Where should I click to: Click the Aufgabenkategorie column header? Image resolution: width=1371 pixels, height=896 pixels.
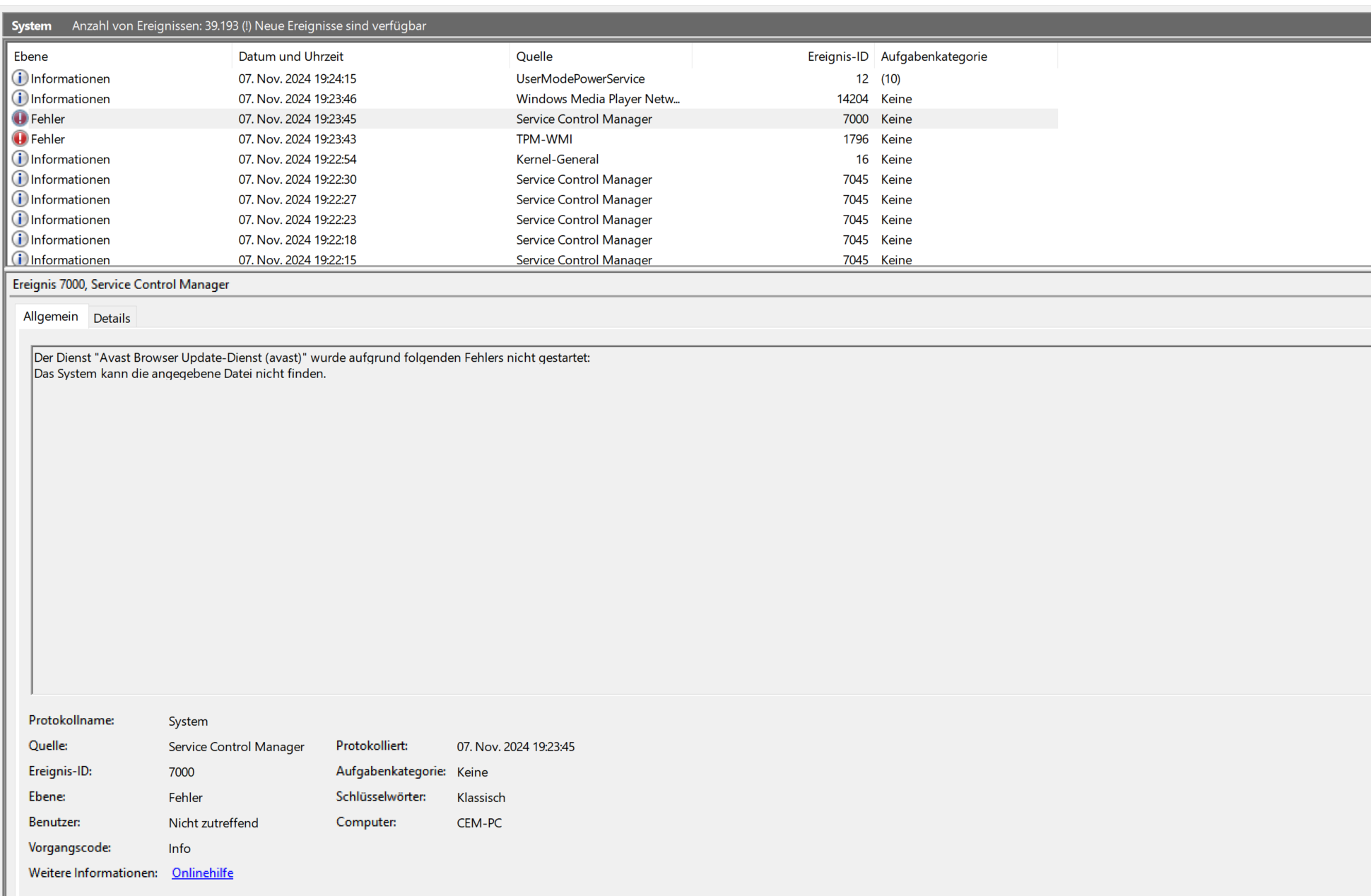click(x=934, y=57)
